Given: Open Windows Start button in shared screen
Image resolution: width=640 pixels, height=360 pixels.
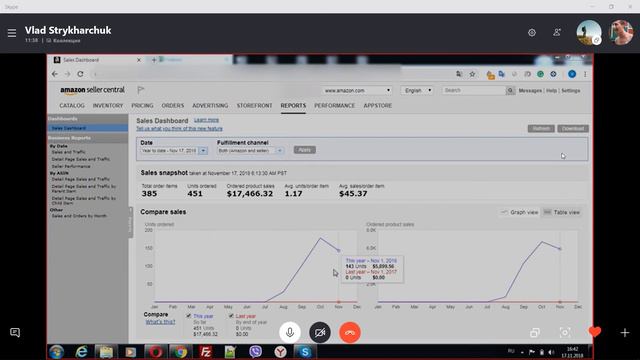Looking at the screenshot, I should pyautogui.click(x=57, y=352).
